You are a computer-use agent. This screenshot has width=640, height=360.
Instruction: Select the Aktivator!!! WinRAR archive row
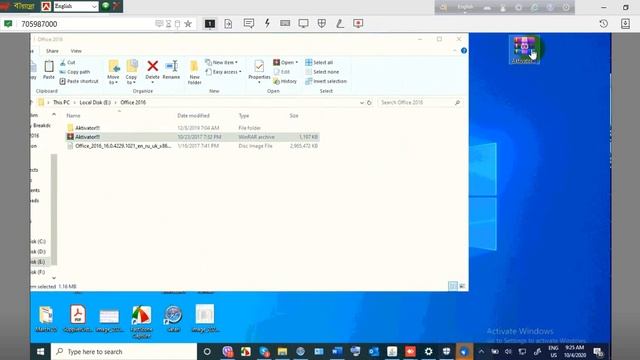coord(192,137)
